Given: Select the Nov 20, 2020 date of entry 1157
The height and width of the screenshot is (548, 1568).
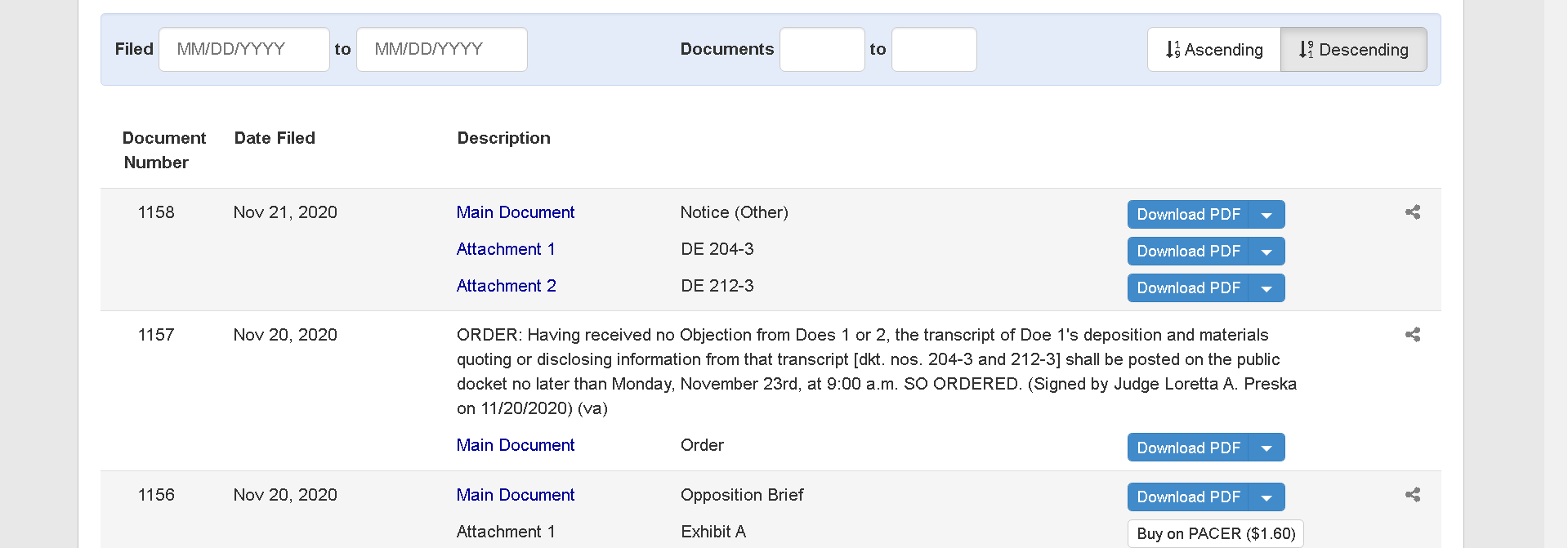Looking at the screenshot, I should click(285, 335).
